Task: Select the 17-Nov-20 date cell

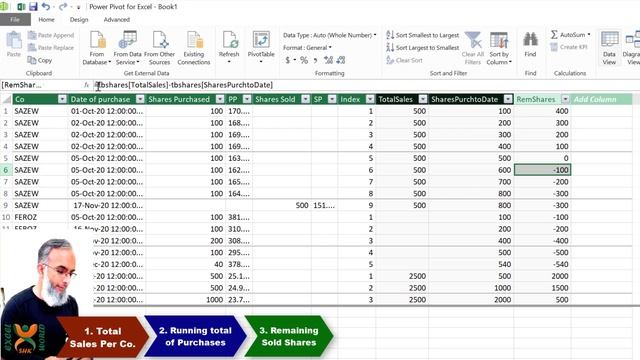Action: pyautogui.click(x=107, y=205)
